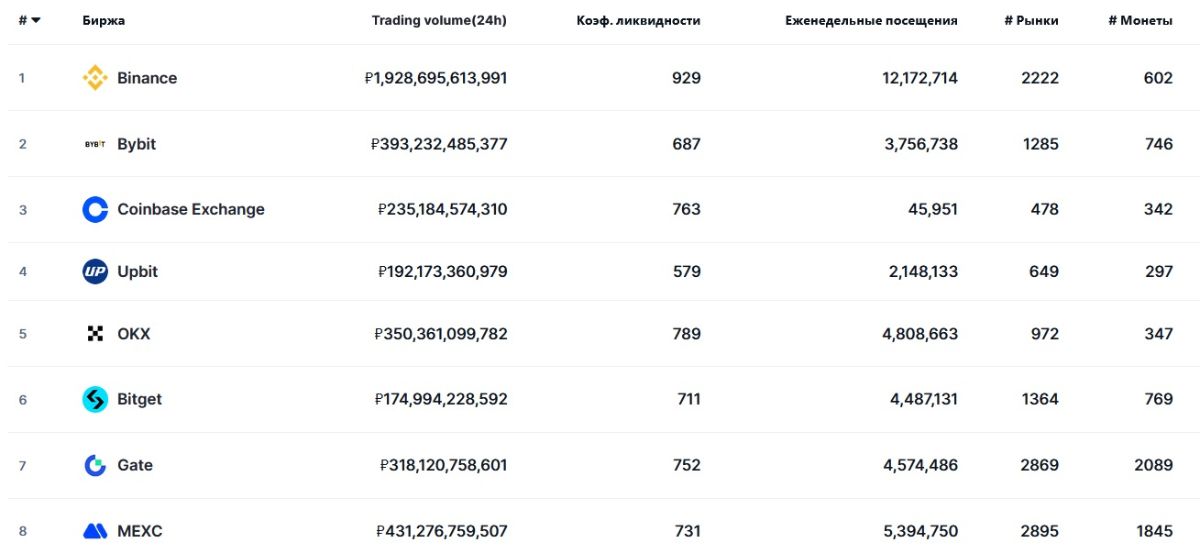Toggle rank sort arrow next to #
1200x554 pixels.
click(x=36, y=21)
